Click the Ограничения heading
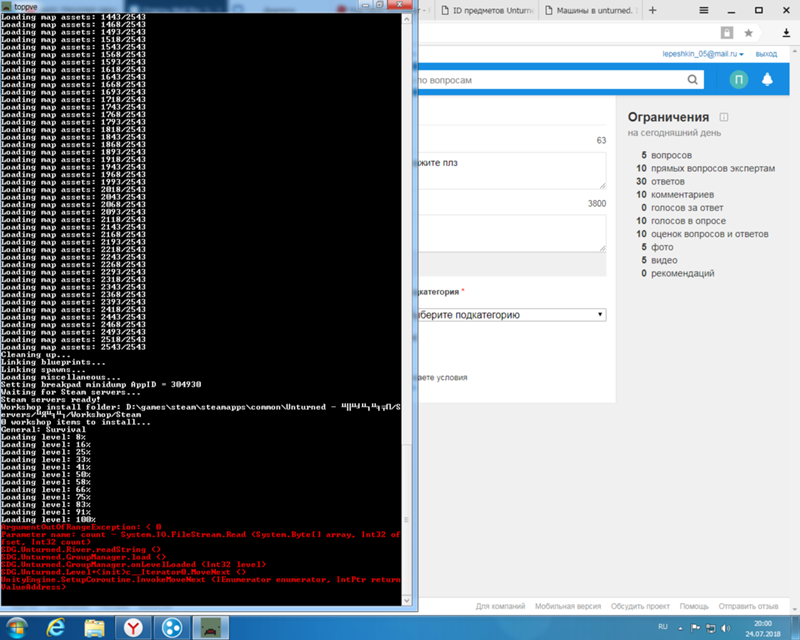Screen dimensions: 800x640 668,117
